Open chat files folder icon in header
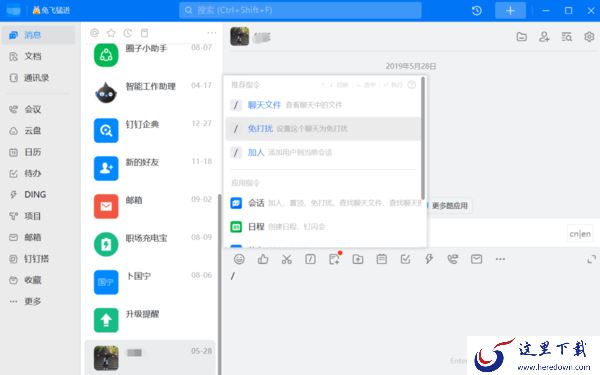This screenshot has height=375, width=600. coord(522,37)
